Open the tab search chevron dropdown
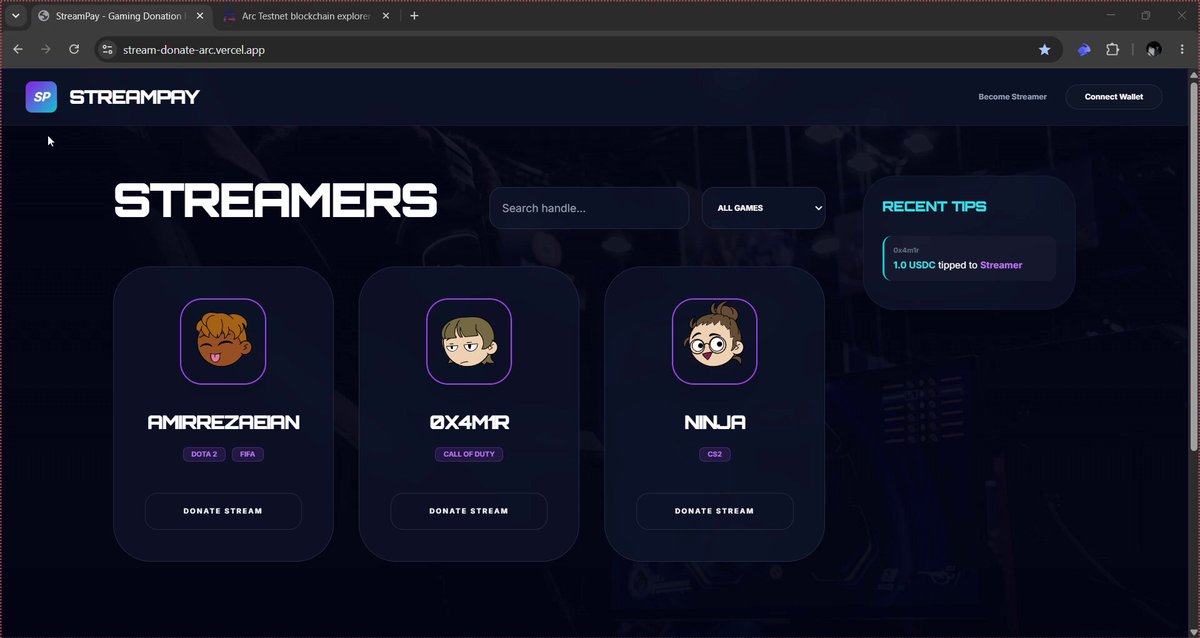The image size is (1200, 638). pyautogui.click(x=15, y=16)
